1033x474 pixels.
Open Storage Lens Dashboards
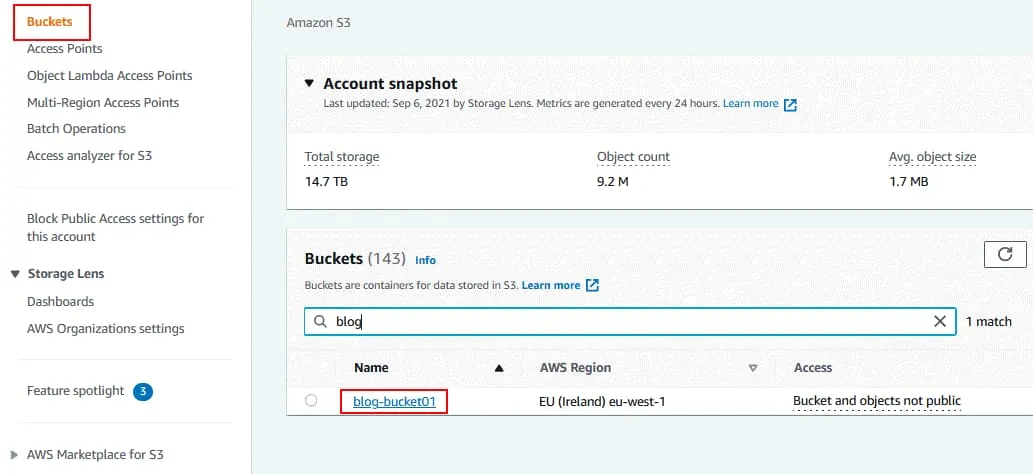60,301
